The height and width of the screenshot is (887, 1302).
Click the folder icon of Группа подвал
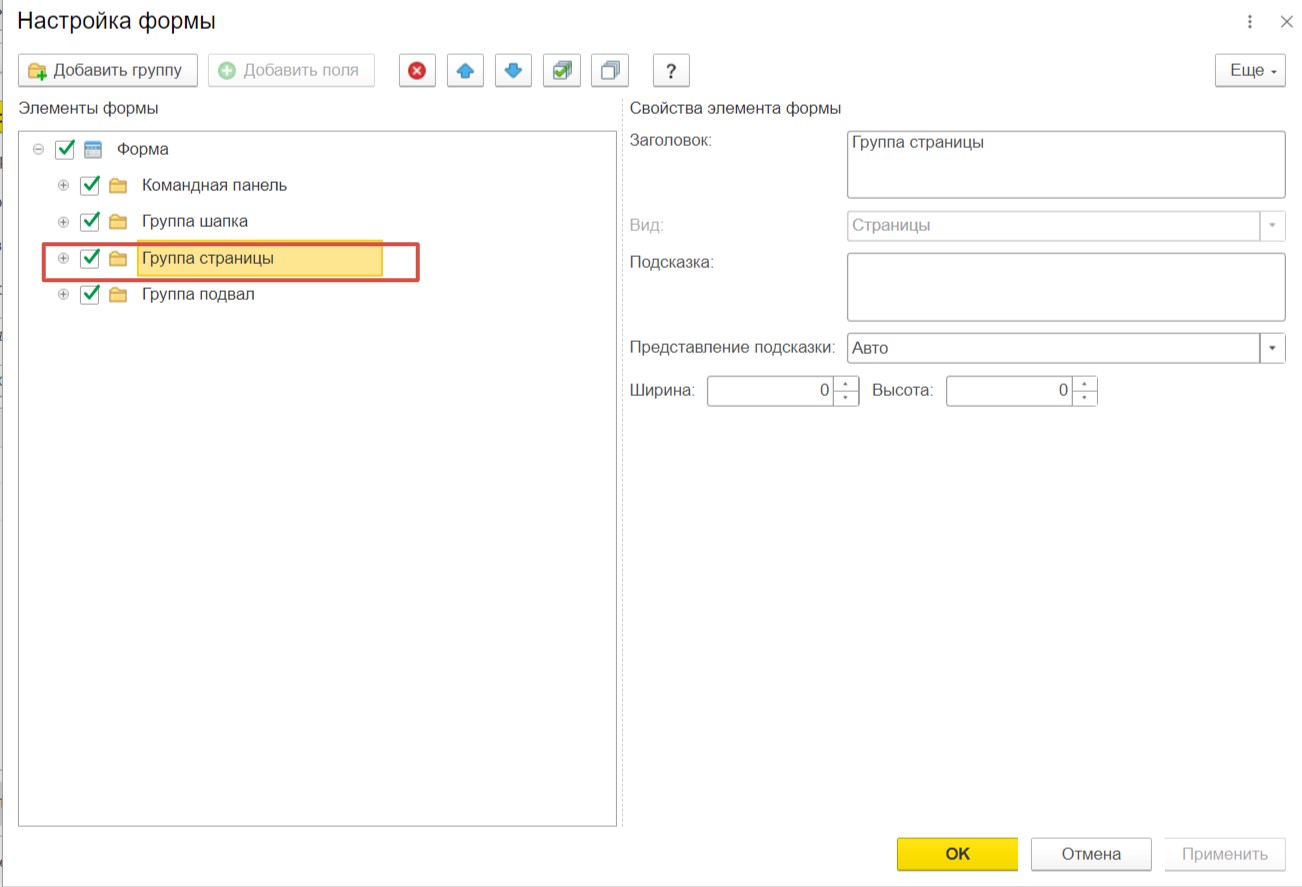point(118,294)
